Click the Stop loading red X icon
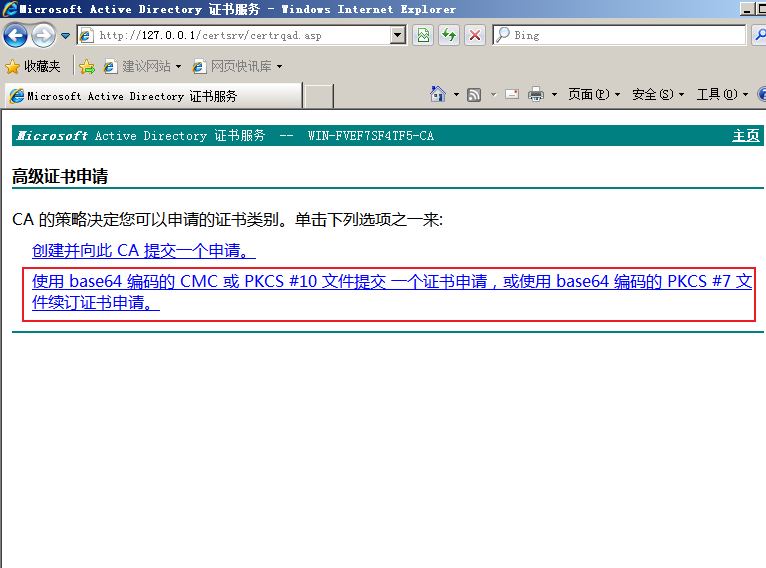 (474, 35)
